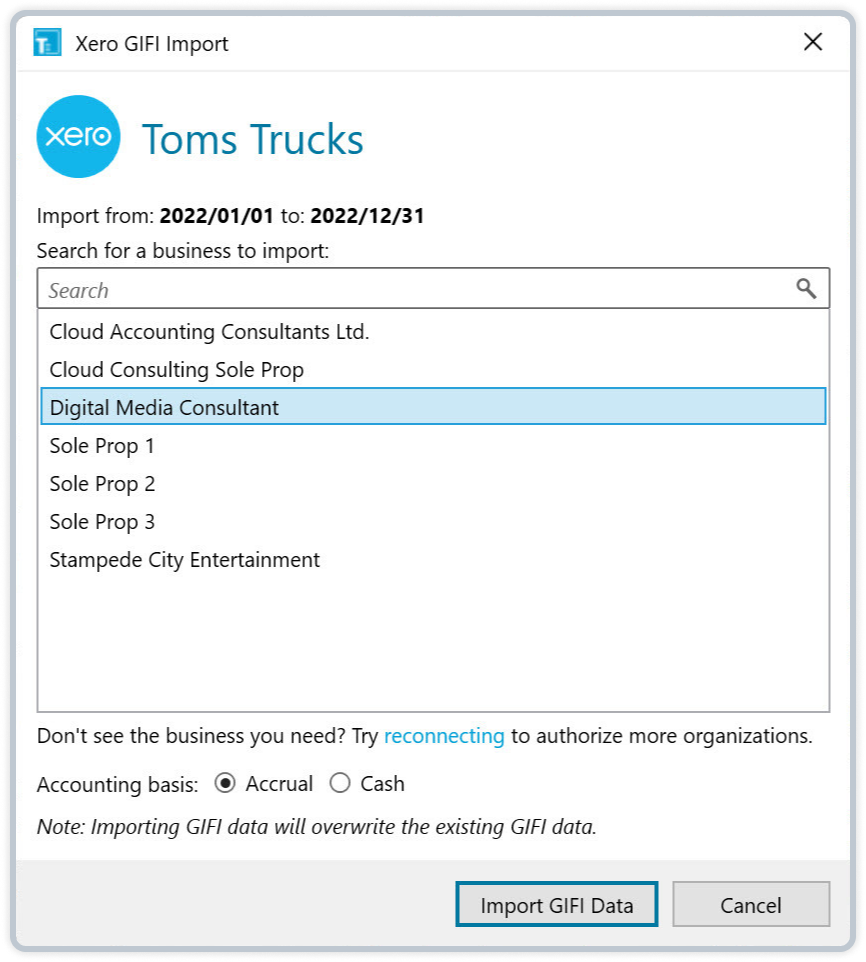Open the reconnecting link
Image resolution: width=866 pixels, height=962 pixels.
click(444, 736)
